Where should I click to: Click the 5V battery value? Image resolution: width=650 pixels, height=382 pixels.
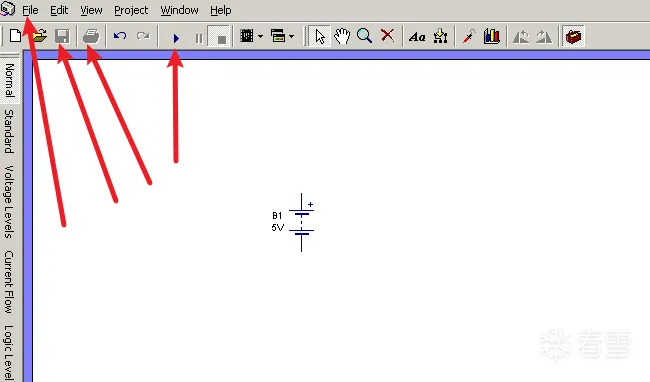tap(277, 227)
